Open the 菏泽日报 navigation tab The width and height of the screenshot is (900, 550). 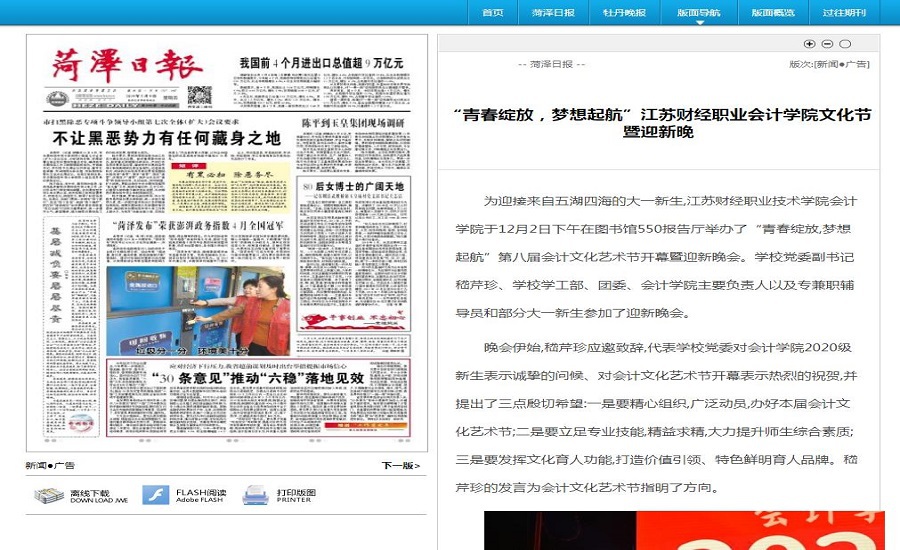point(553,13)
